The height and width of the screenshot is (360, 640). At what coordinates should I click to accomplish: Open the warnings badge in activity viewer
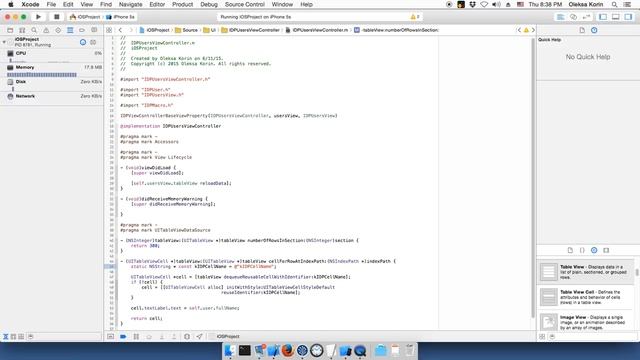(x=415, y=17)
